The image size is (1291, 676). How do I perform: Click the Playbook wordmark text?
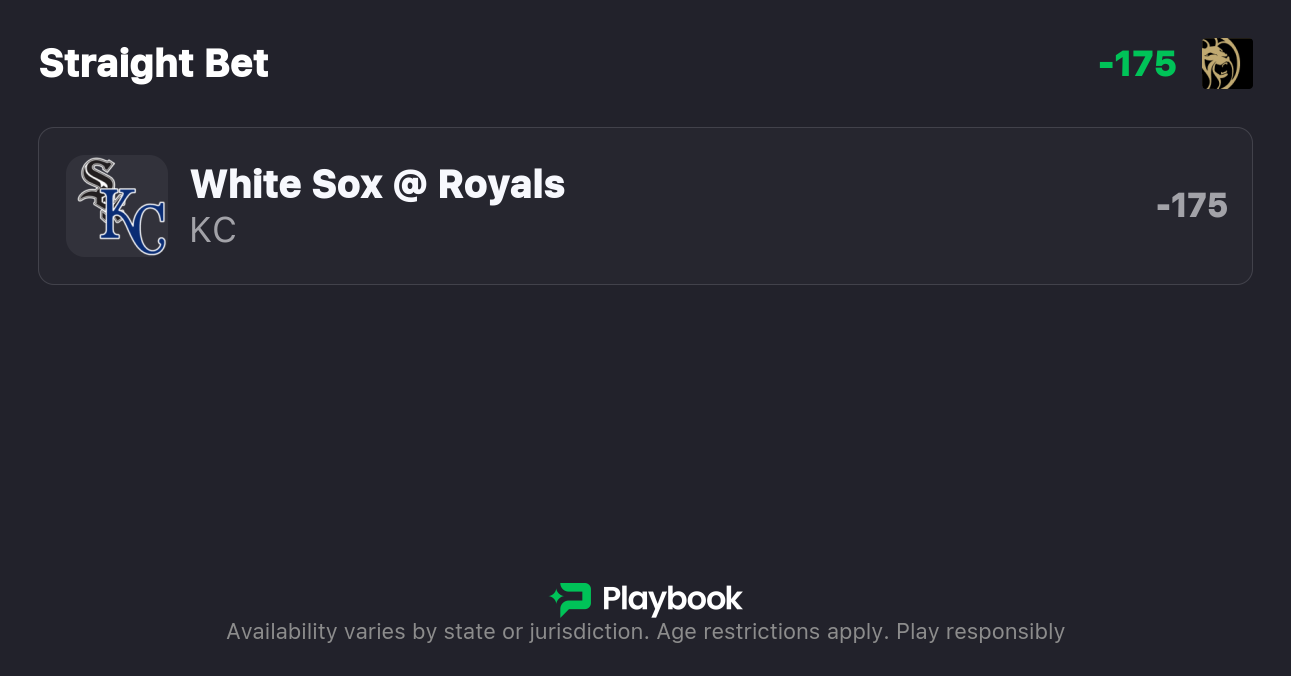[x=672, y=599]
